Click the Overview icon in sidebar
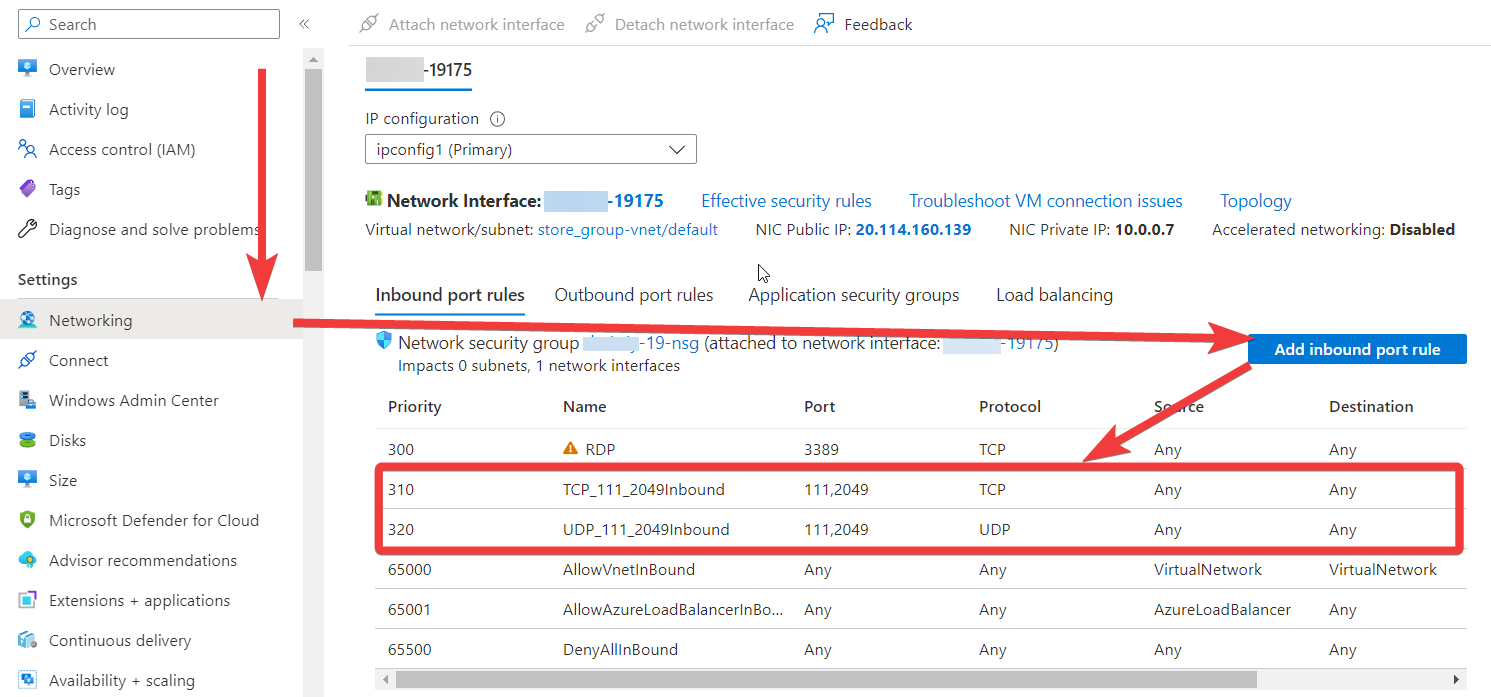This screenshot has height=697, width=1491. pyautogui.click(x=28, y=69)
